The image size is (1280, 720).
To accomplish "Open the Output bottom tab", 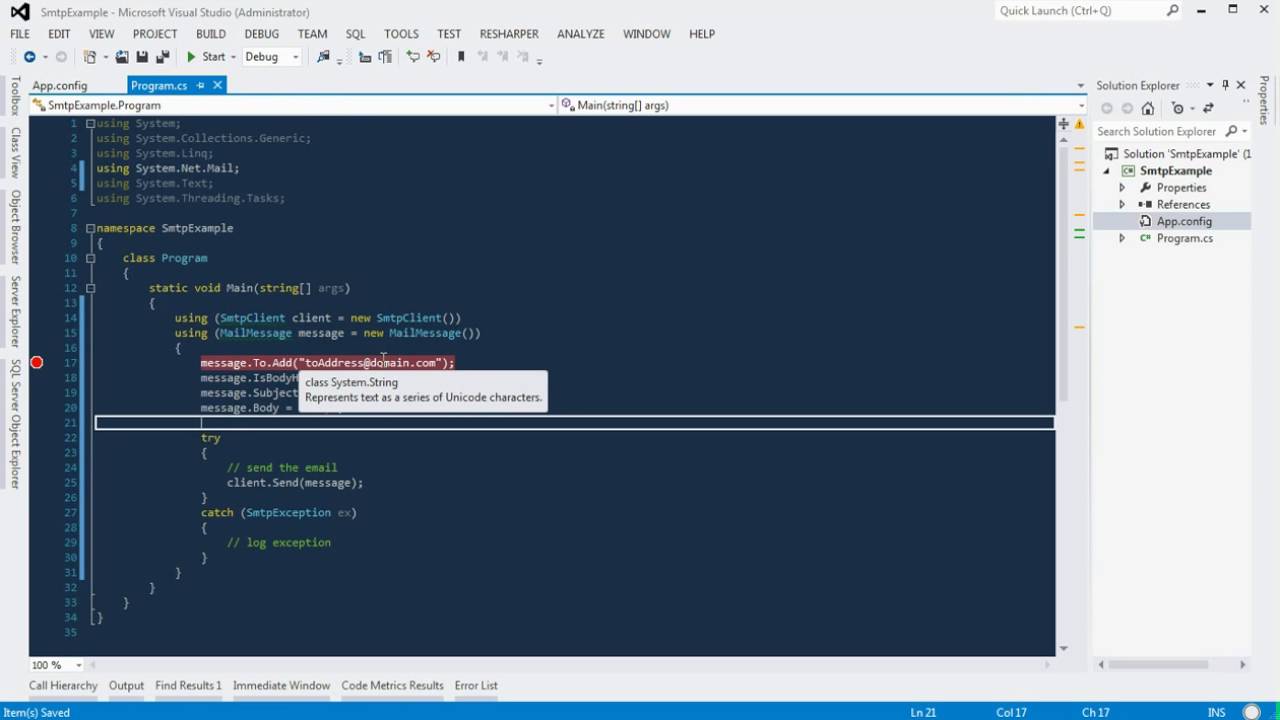I will point(126,685).
